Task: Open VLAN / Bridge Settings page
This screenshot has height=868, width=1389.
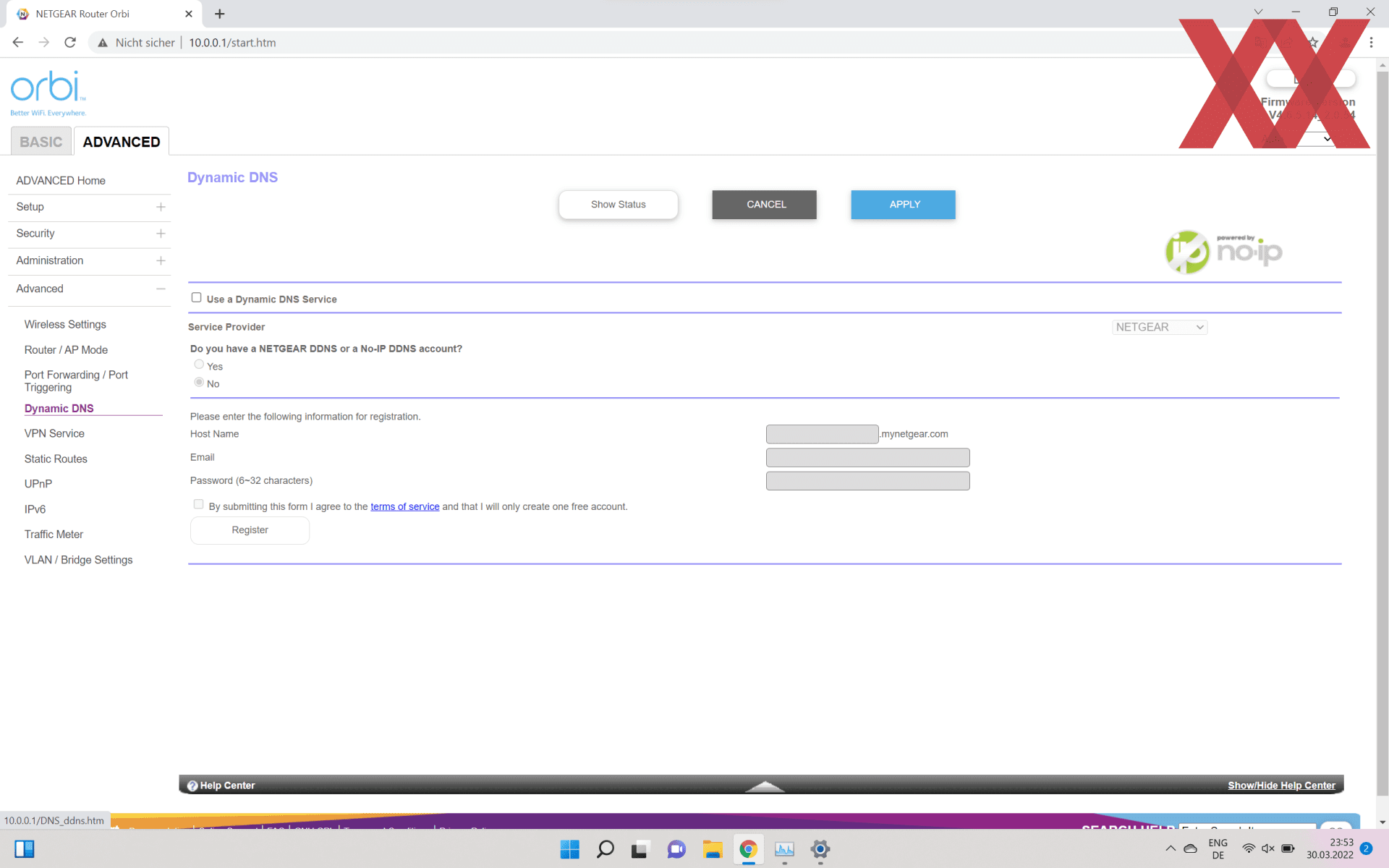Action: 78,560
